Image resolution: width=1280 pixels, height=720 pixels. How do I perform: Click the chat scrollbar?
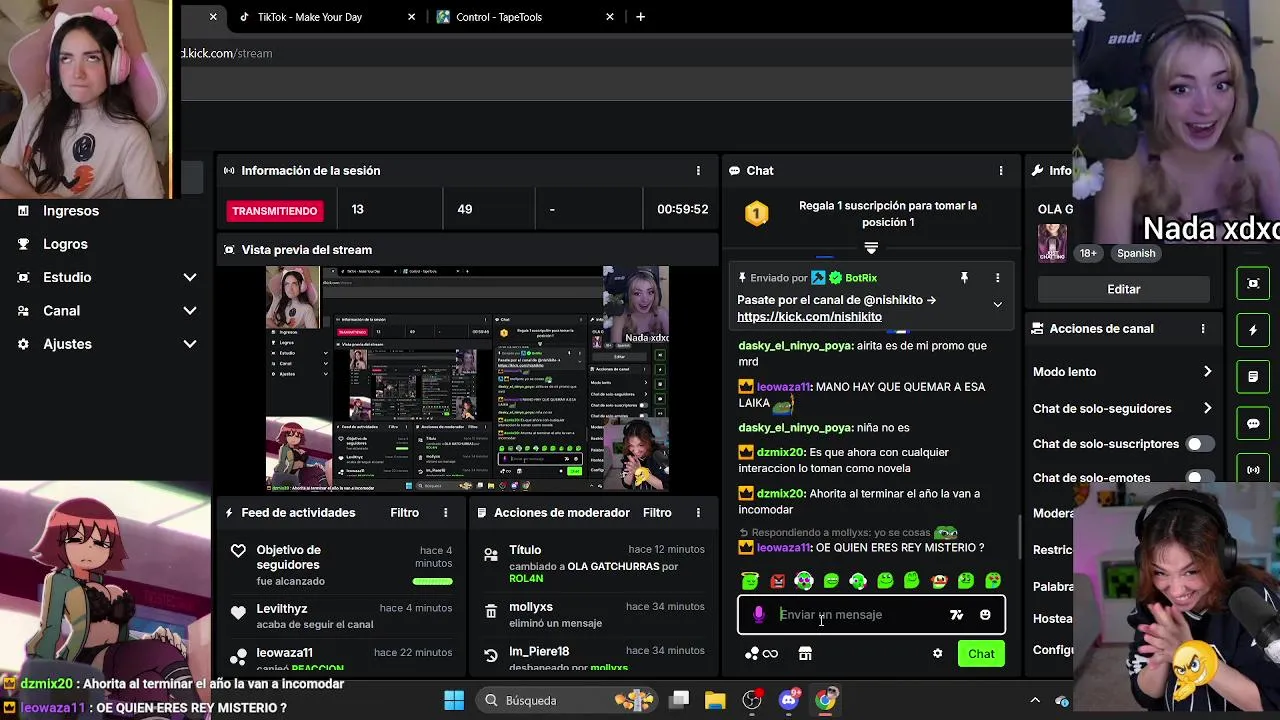coord(1018,537)
